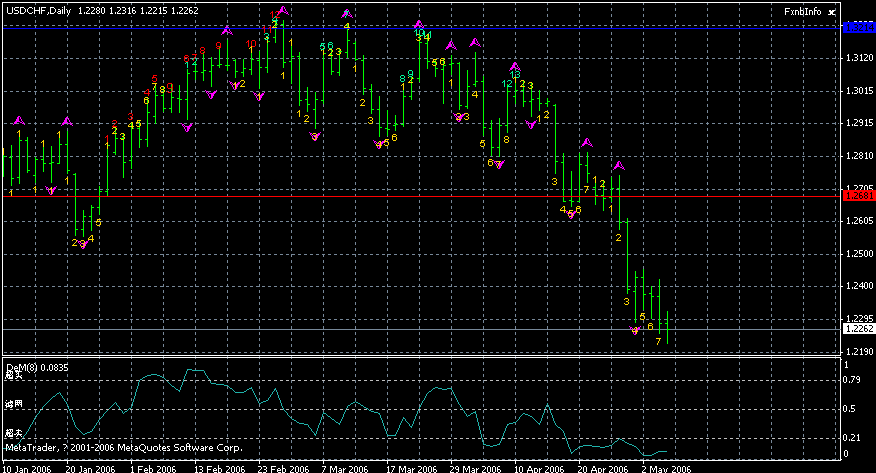Click the 1.3120 price scale value
The image size is (876, 473).
[x=857, y=59]
